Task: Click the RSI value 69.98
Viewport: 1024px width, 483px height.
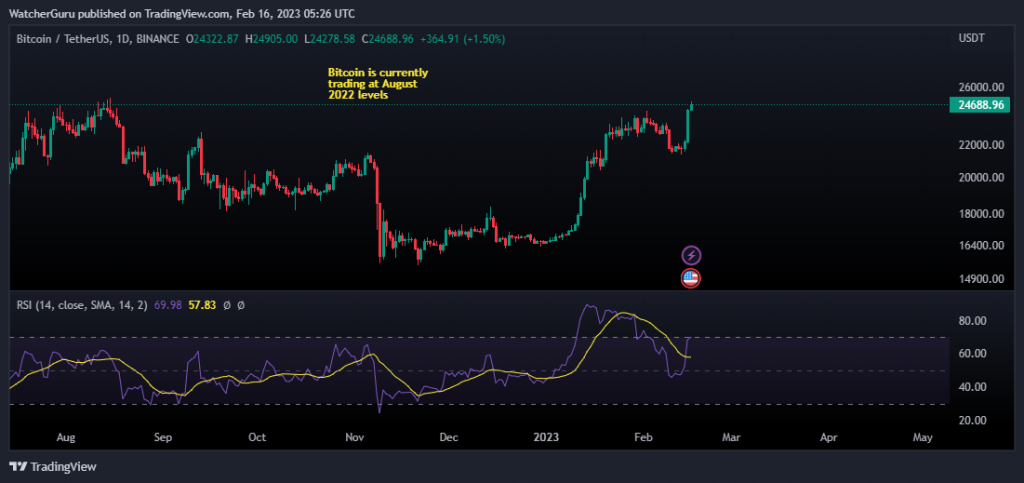Action: 166,304
